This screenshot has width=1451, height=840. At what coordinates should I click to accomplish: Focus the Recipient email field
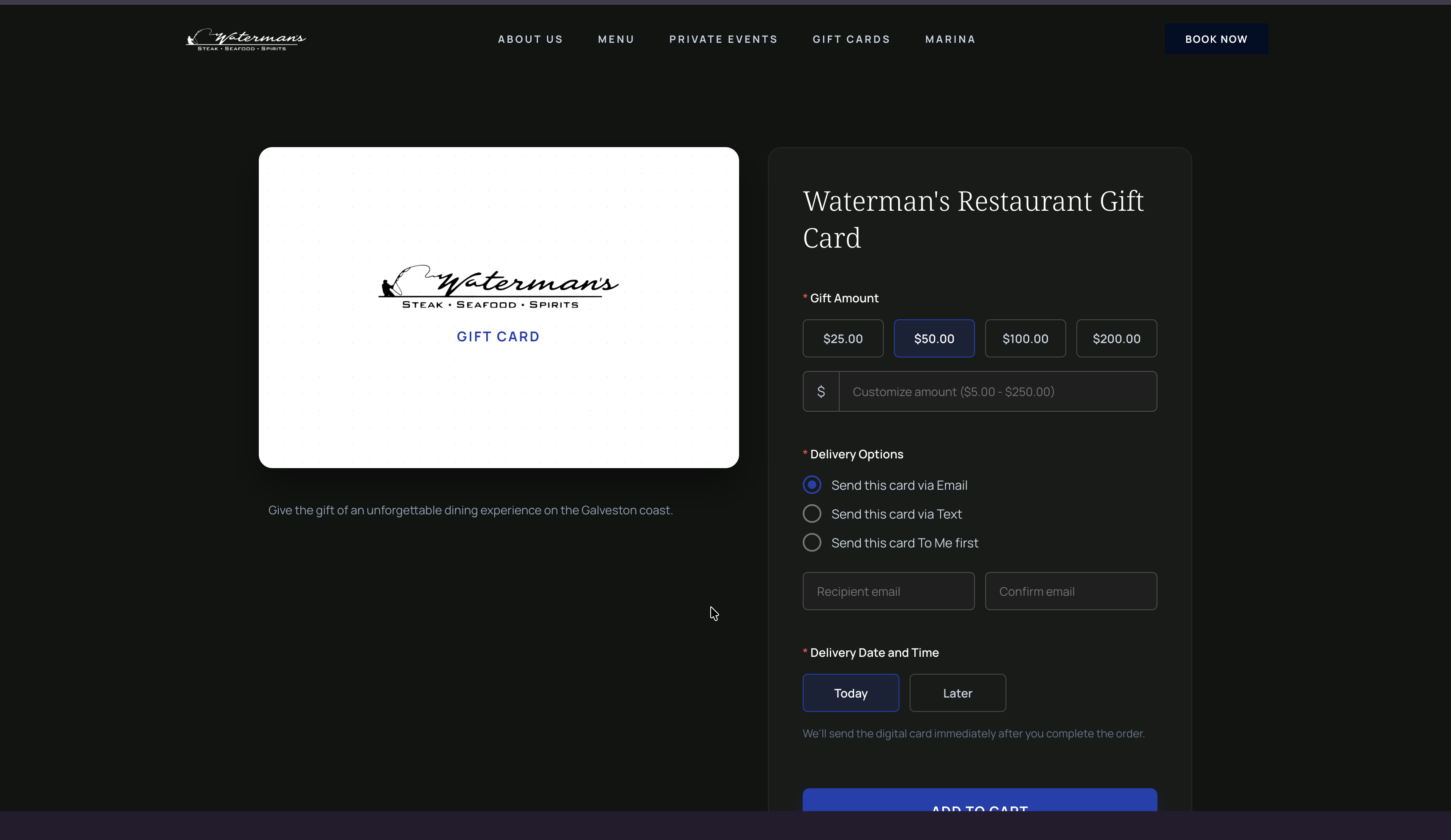point(888,591)
